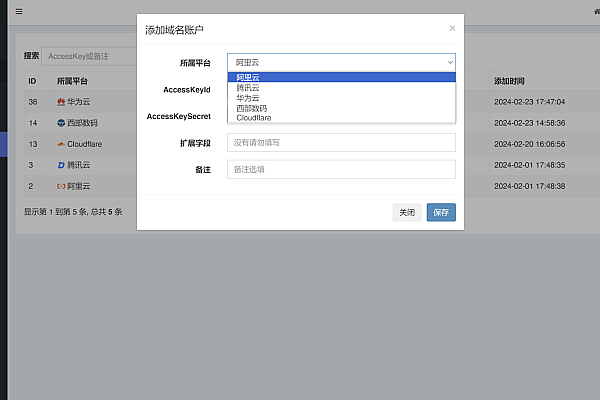This screenshot has width=600, height=400.
Task: Click the ID cell 13
Action: click(x=33, y=144)
